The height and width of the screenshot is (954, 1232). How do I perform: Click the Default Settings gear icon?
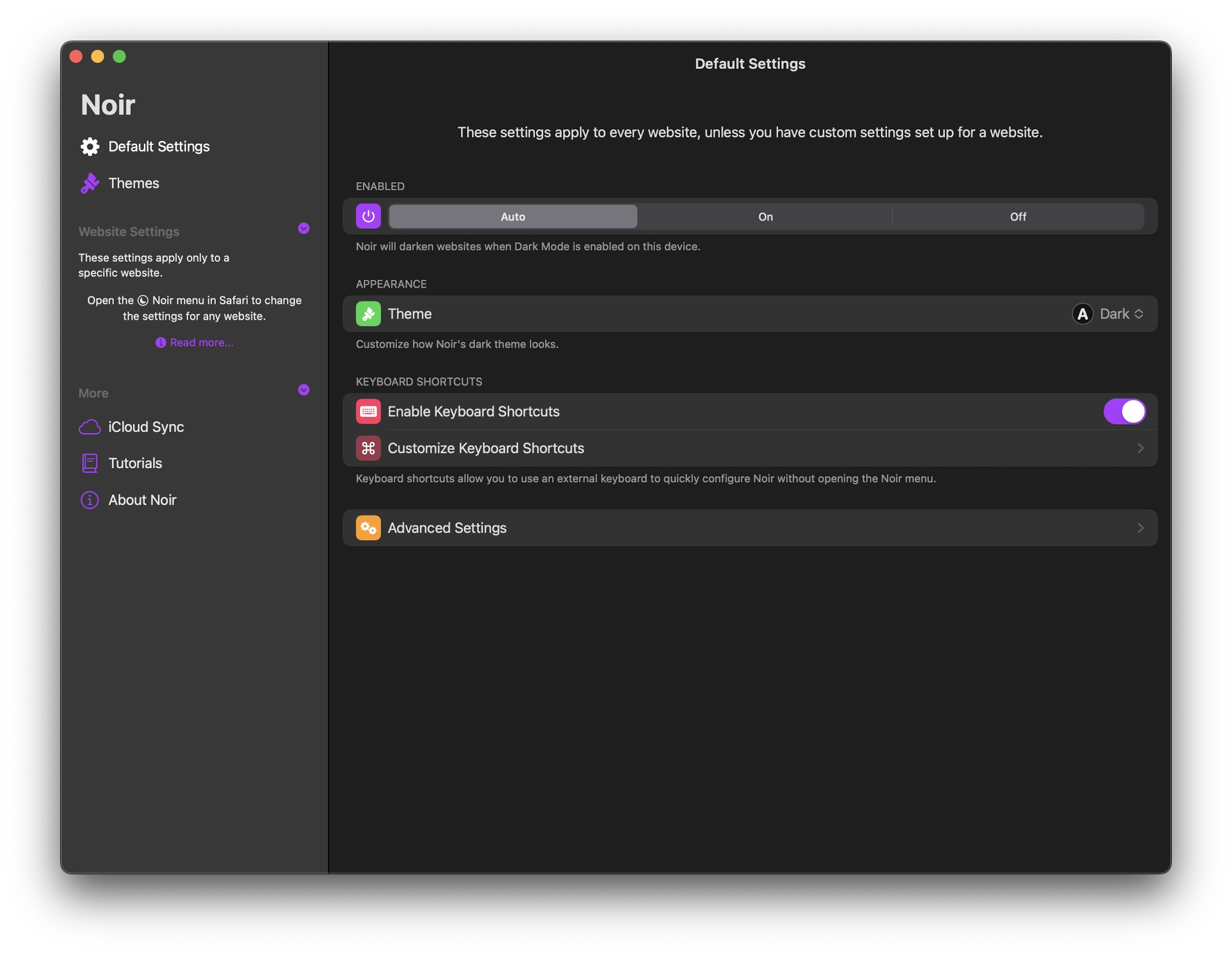(89, 146)
